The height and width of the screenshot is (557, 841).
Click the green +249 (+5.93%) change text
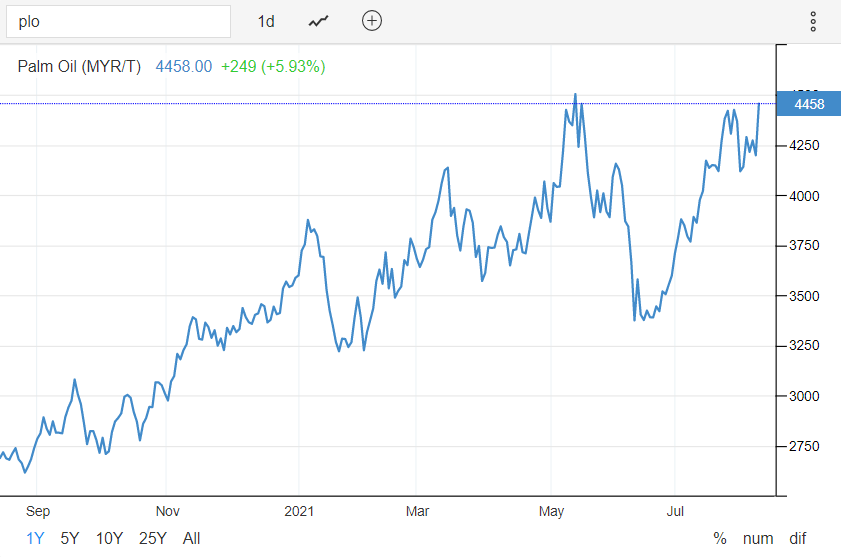pos(273,66)
